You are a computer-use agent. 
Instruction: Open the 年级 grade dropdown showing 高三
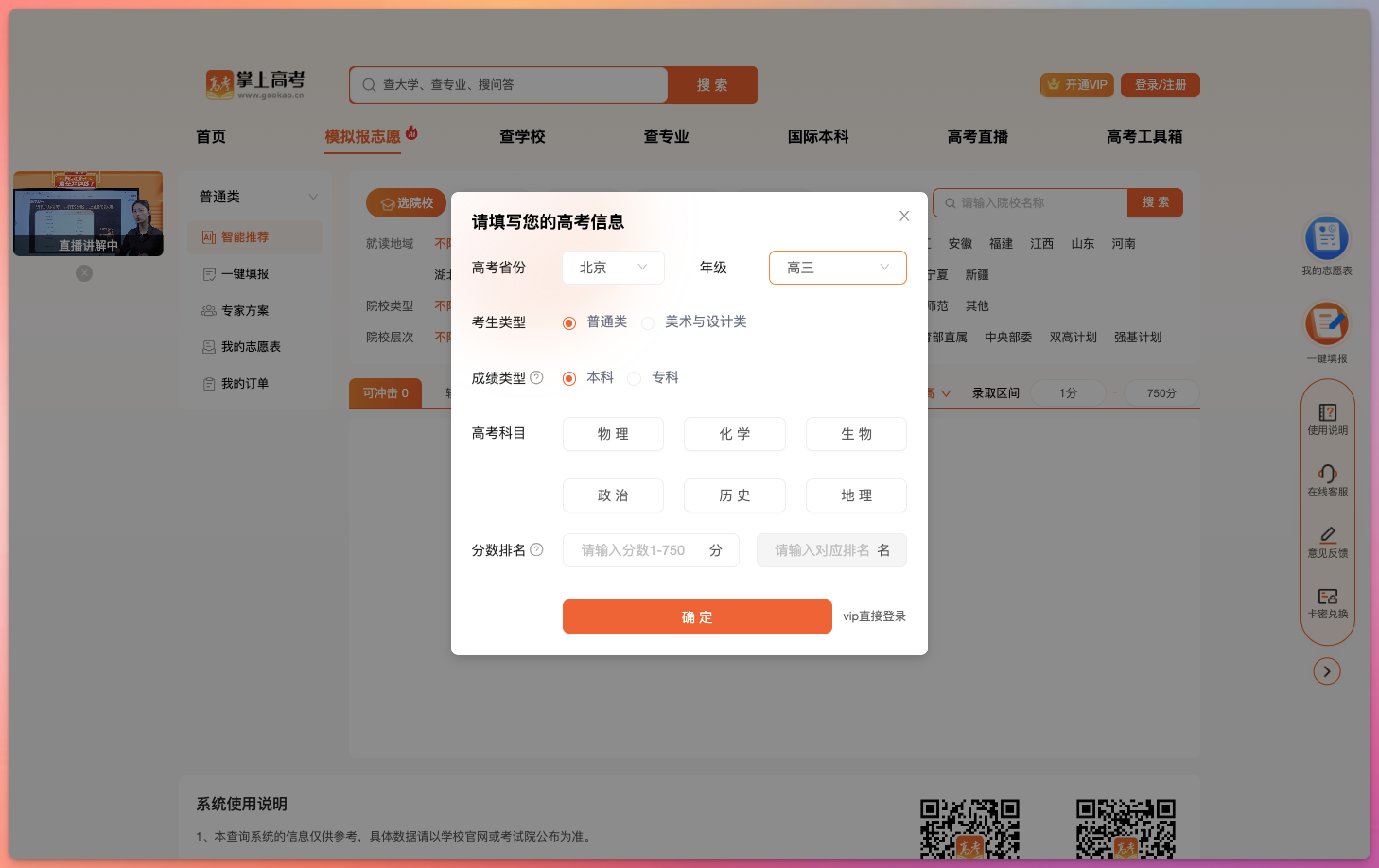click(x=837, y=268)
